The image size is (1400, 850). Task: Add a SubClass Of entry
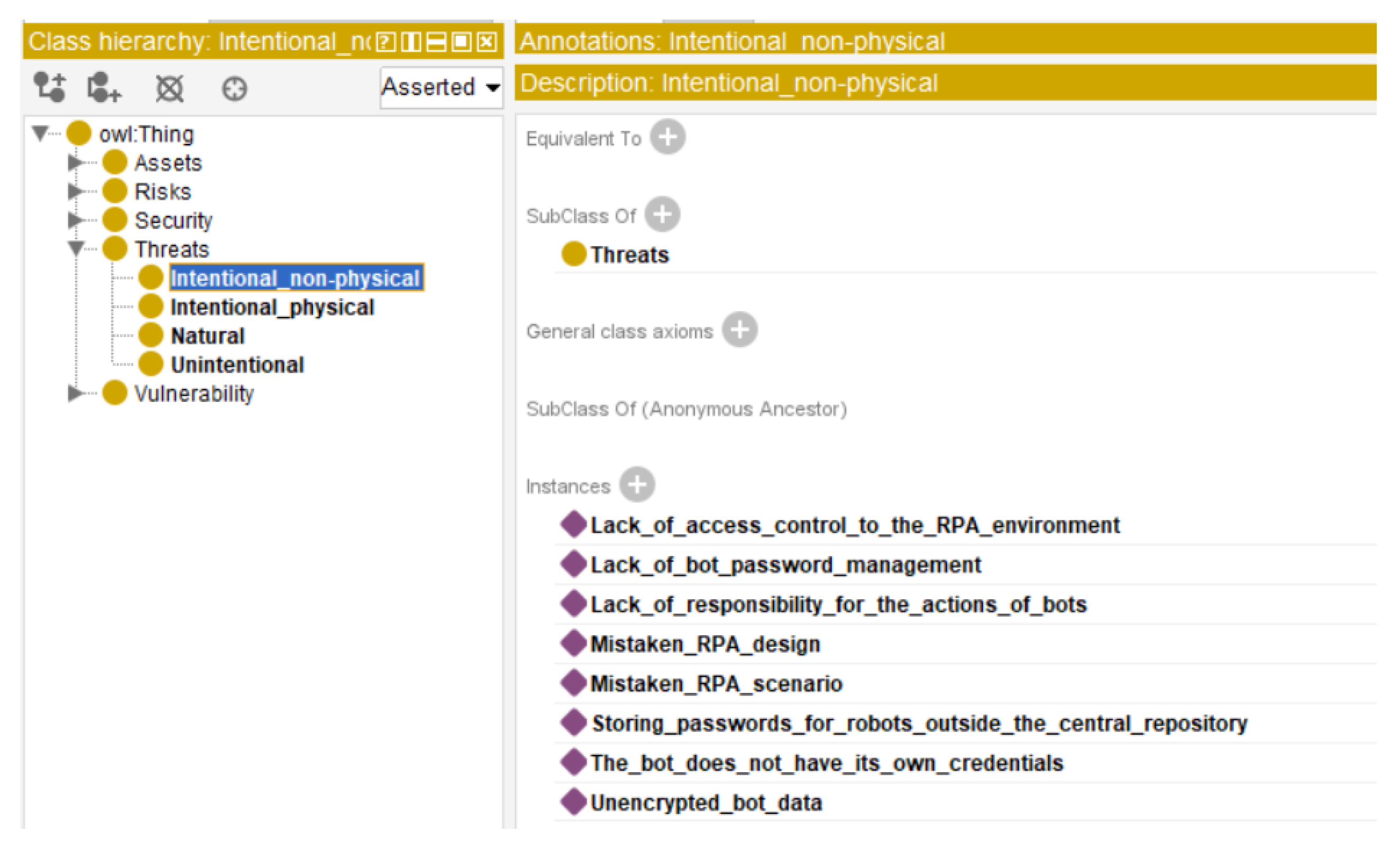pyautogui.click(x=662, y=215)
